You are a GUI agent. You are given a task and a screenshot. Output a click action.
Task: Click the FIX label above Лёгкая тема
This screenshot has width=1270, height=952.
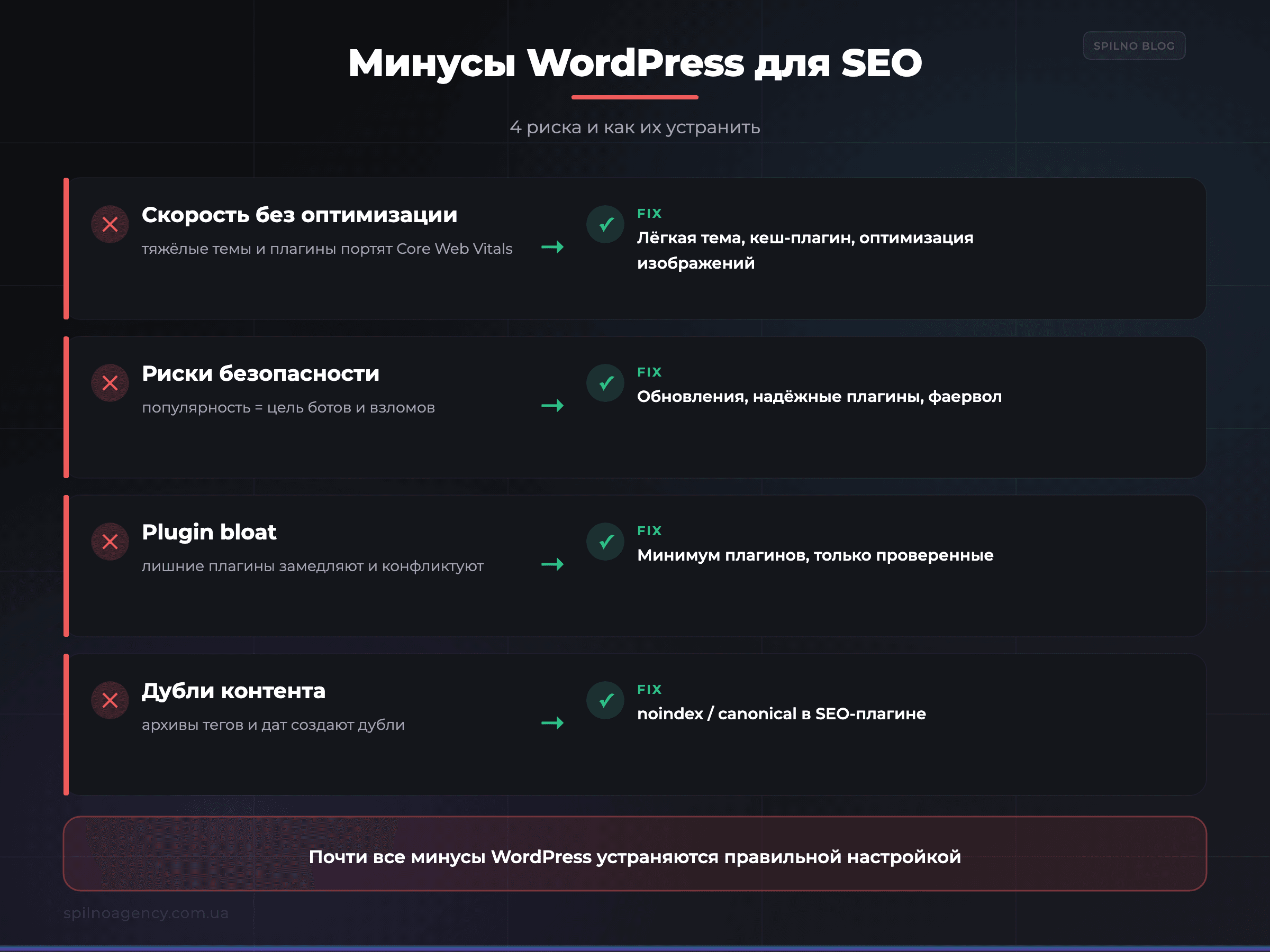tap(649, 214)
